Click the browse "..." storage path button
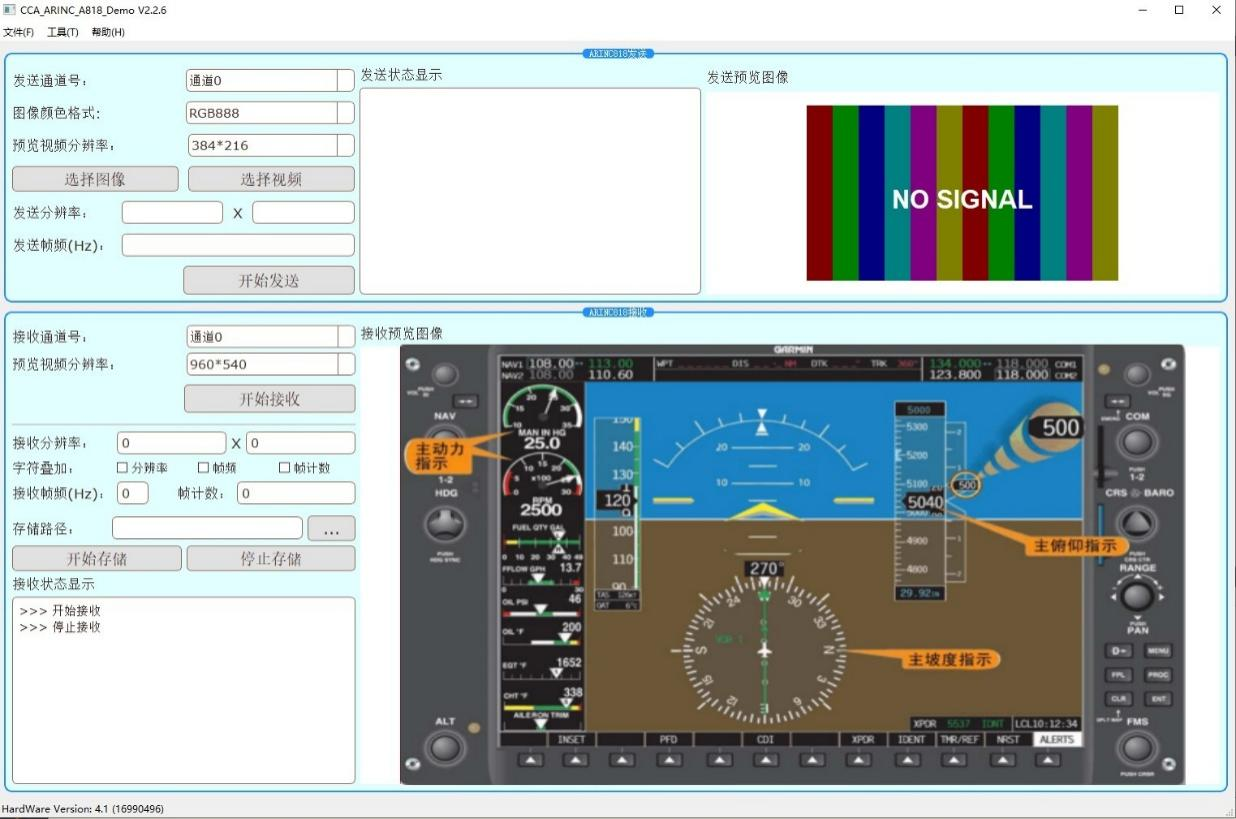Image resolution: width=1236 pixels, height=819 pixels. click(331, 528)
